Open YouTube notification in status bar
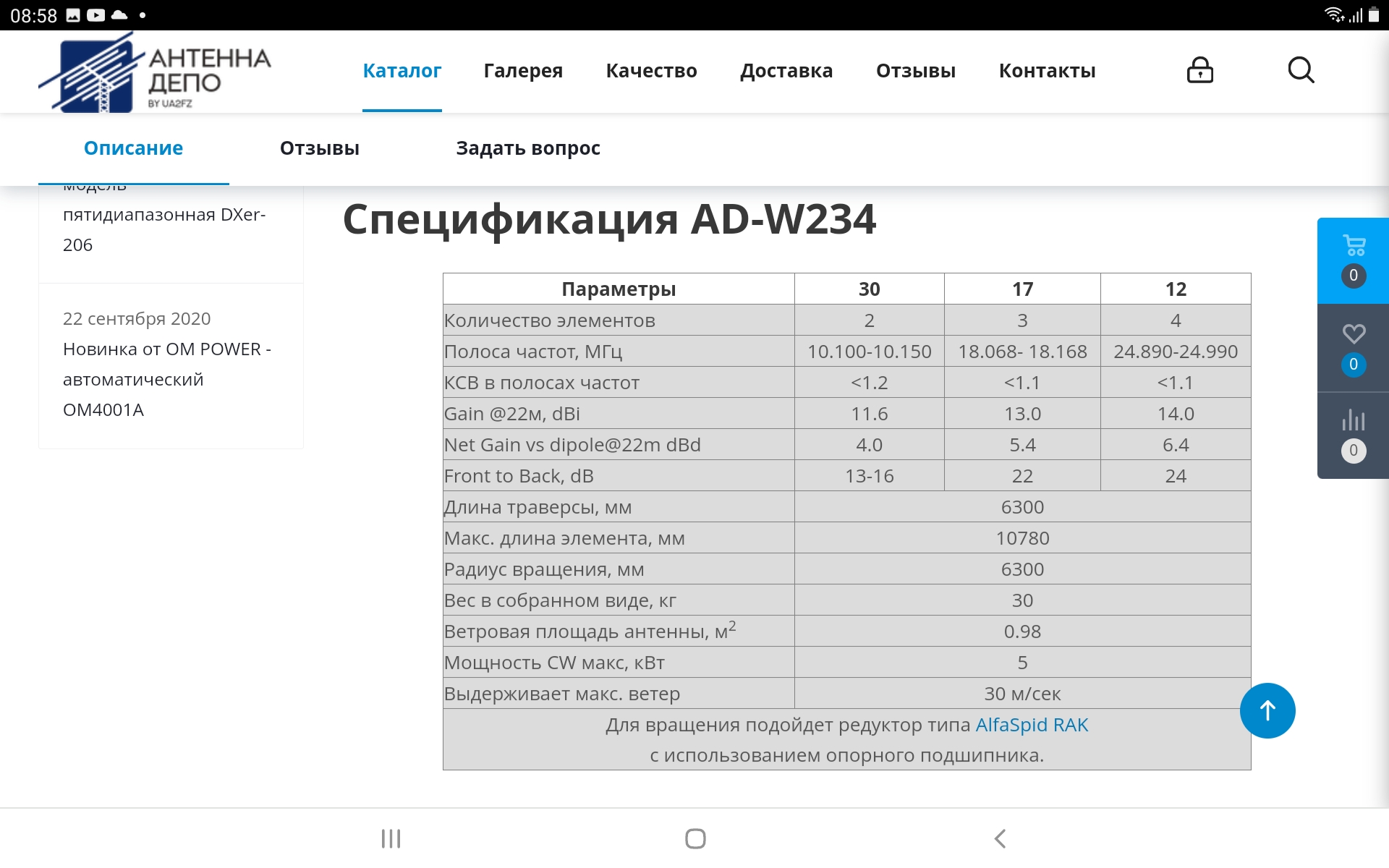The height and width of the screenshot is (868, 1389). 96,15
